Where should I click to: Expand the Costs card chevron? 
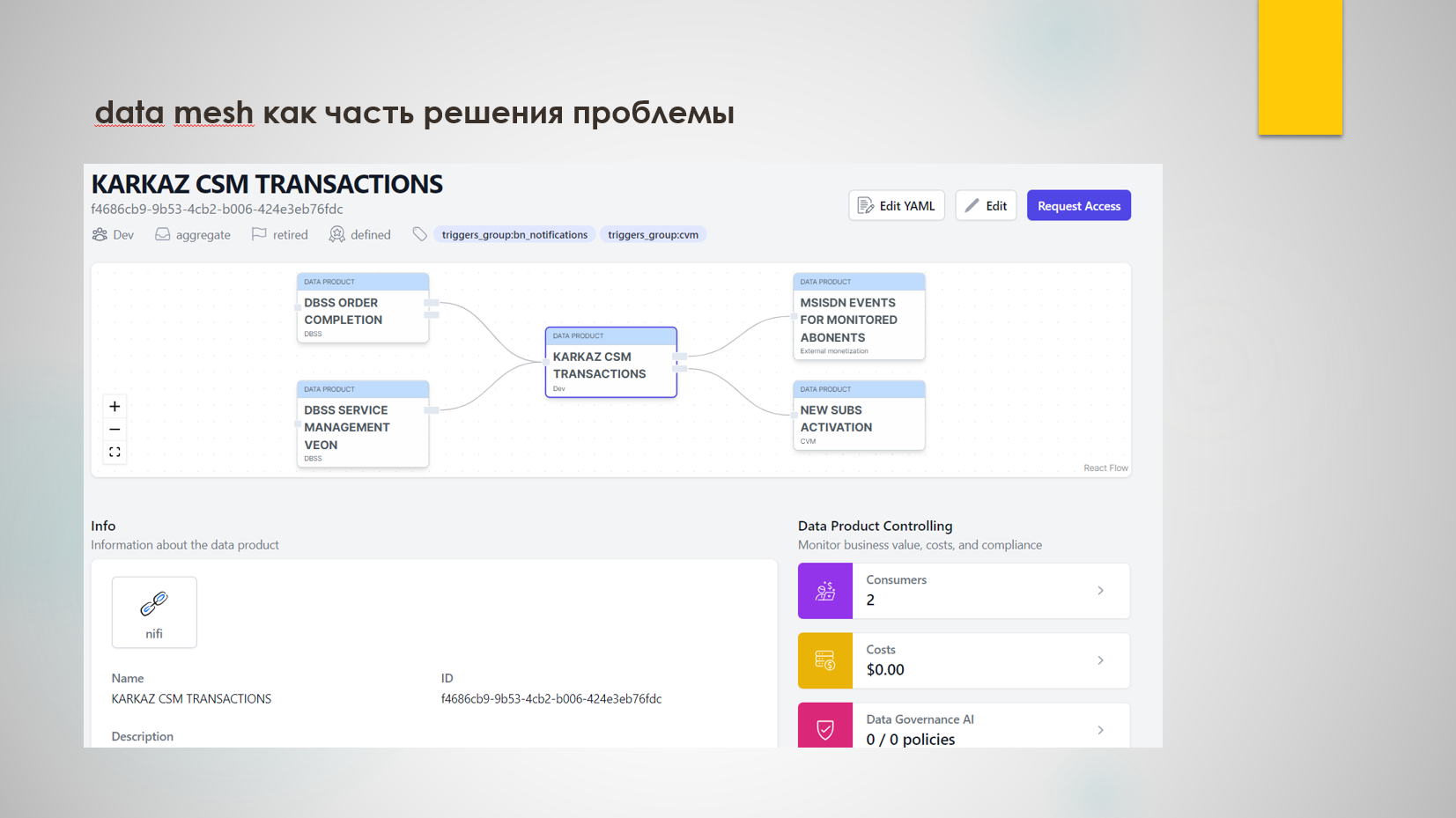[1100, 660]
